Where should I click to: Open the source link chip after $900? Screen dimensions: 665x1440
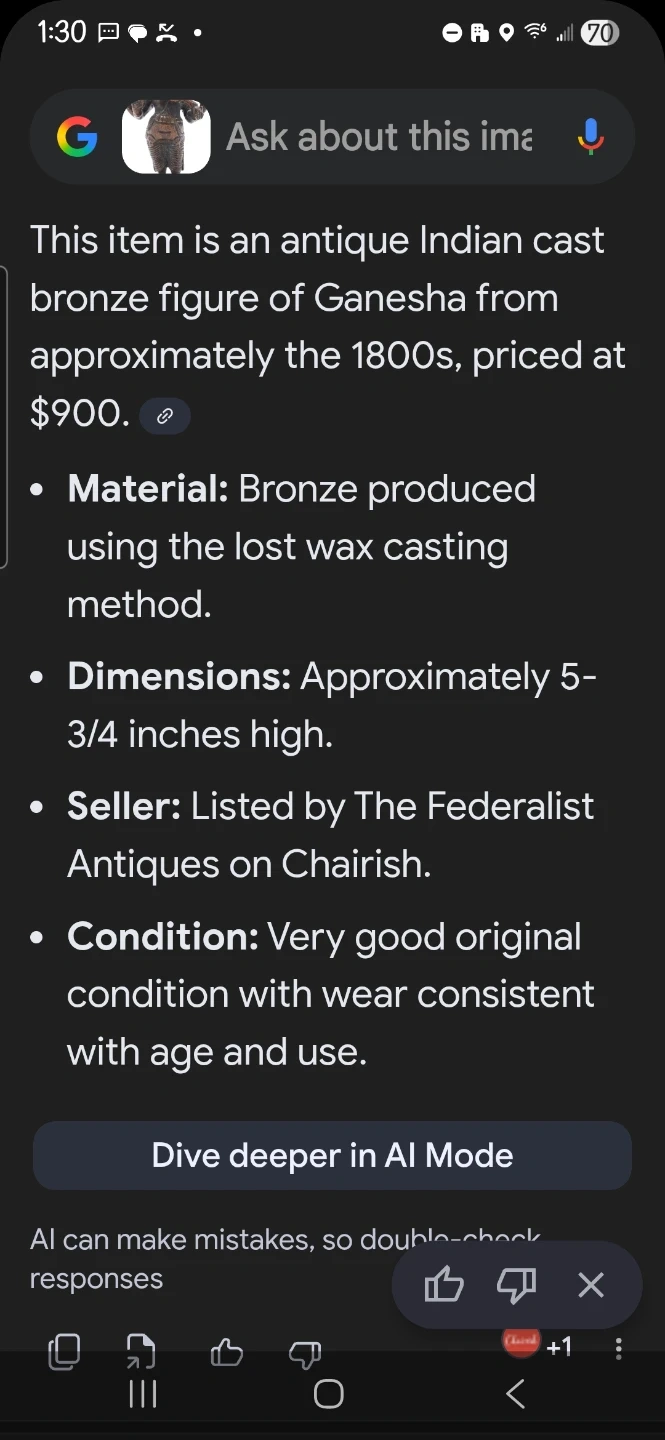tap(165, 416)
